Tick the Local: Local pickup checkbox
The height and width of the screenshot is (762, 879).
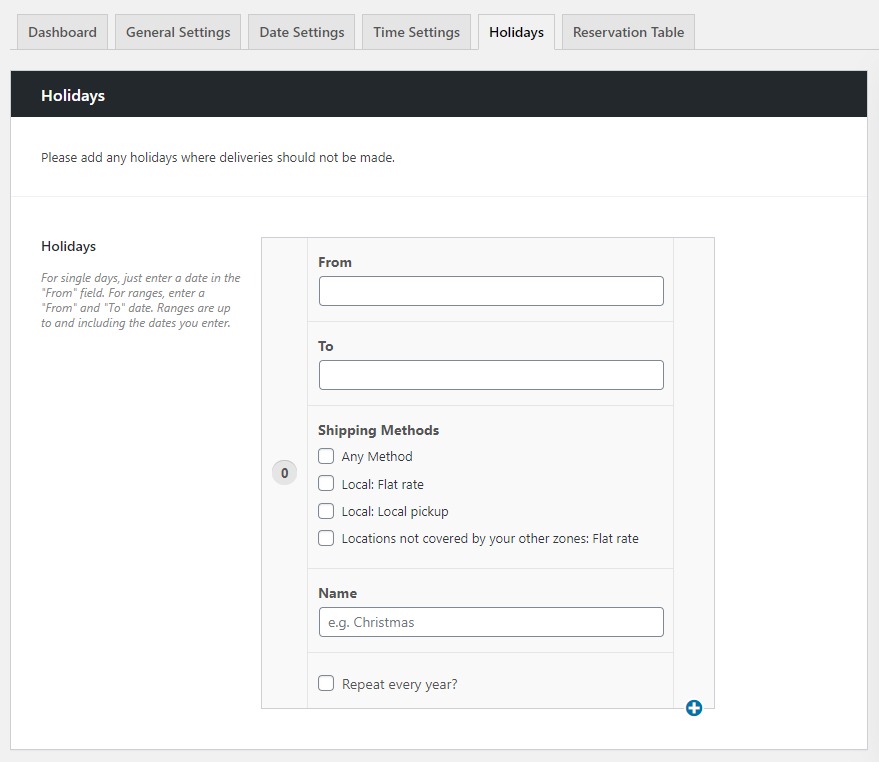coord(326,511)
